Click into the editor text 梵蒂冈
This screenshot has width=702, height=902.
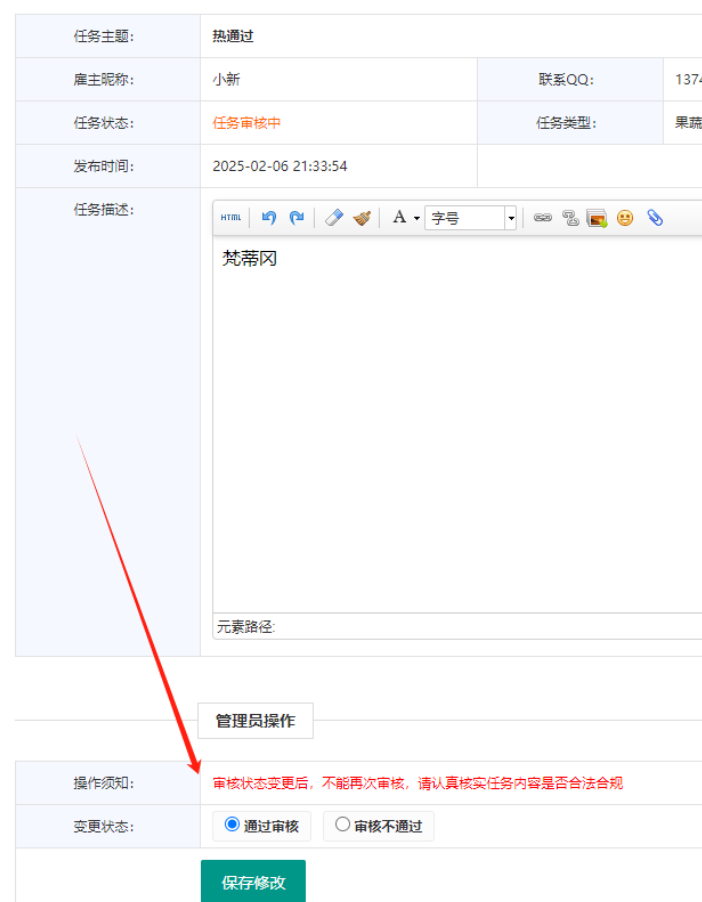250,259
